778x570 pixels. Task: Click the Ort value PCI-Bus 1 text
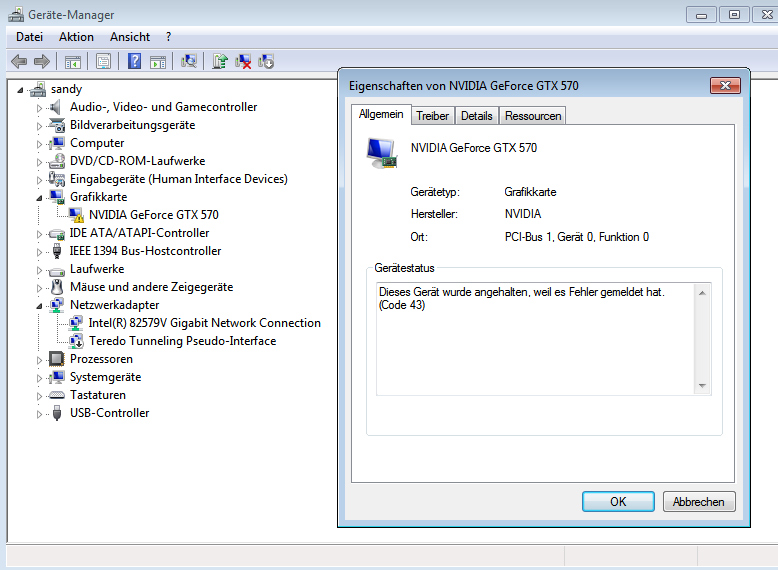tap(577, 237)
